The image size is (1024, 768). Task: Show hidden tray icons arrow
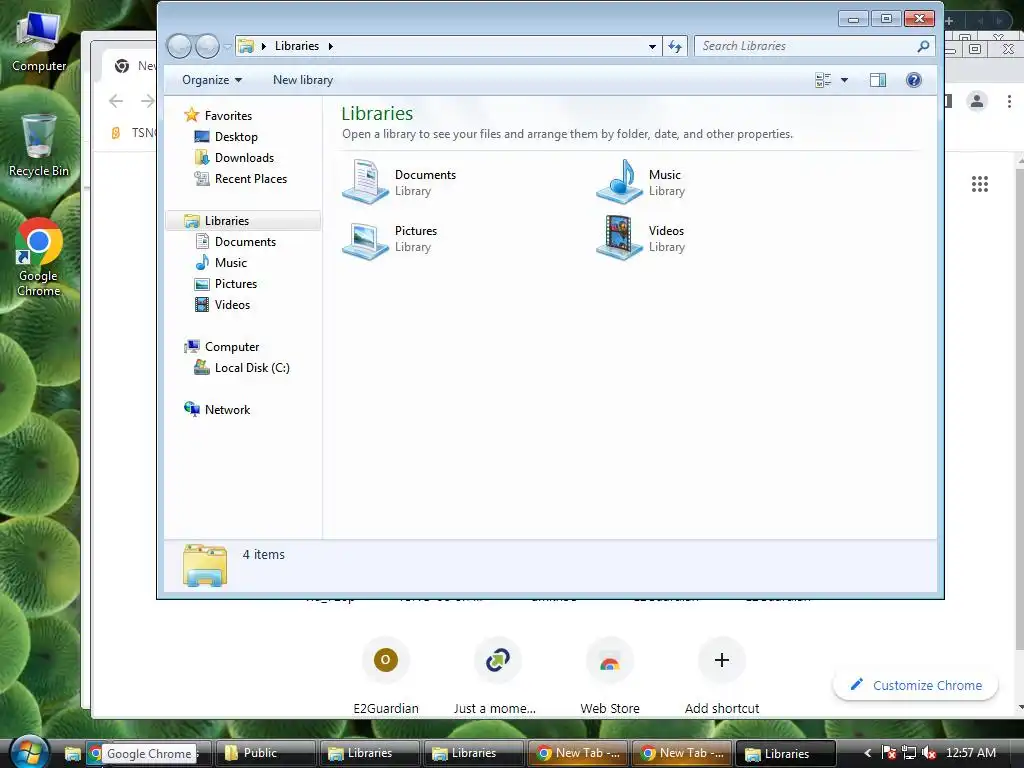coord(867,753)
